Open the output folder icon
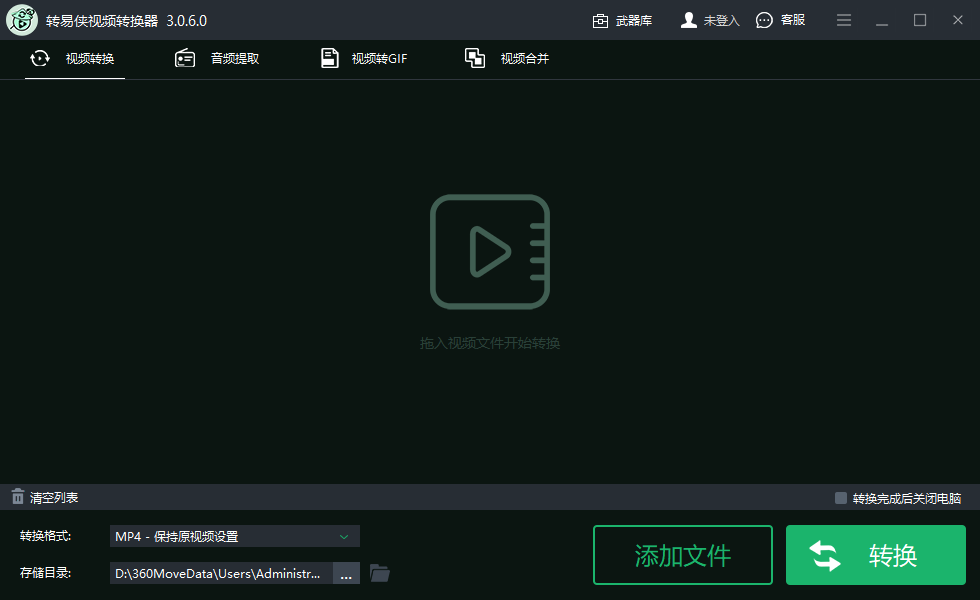Screen dimensions: 980x600 coord(379,573)
